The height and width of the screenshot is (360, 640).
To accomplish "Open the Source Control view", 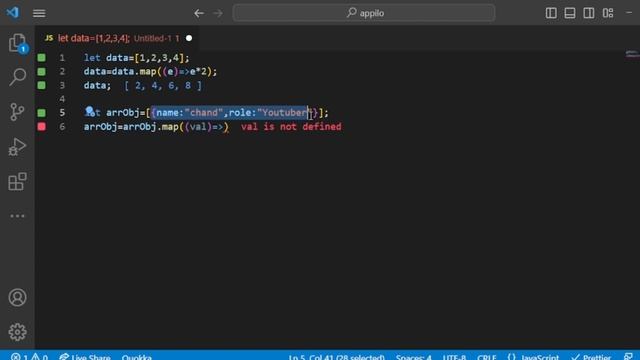I will point(17,111).
